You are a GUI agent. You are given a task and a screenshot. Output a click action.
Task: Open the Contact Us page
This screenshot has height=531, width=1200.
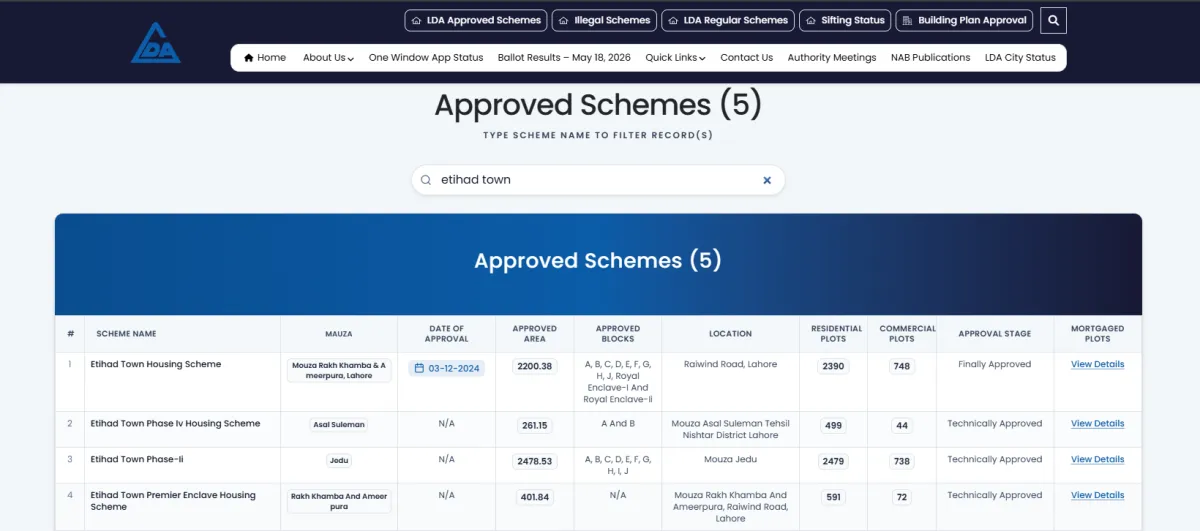[746, 58]
